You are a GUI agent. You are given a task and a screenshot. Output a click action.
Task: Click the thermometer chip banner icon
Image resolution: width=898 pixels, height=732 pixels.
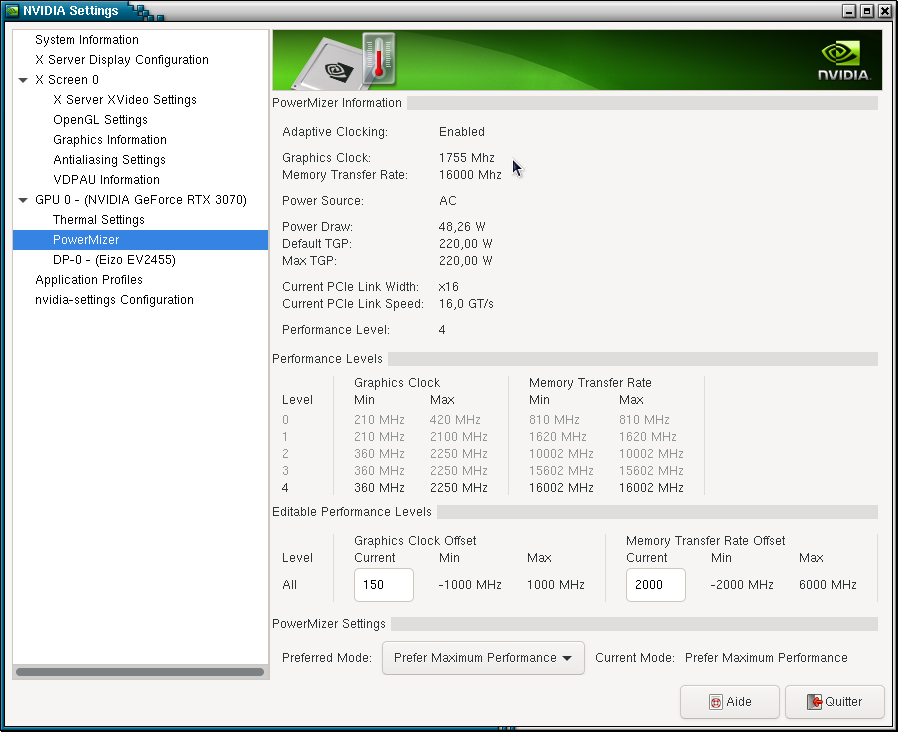click(x=344, y=61)
